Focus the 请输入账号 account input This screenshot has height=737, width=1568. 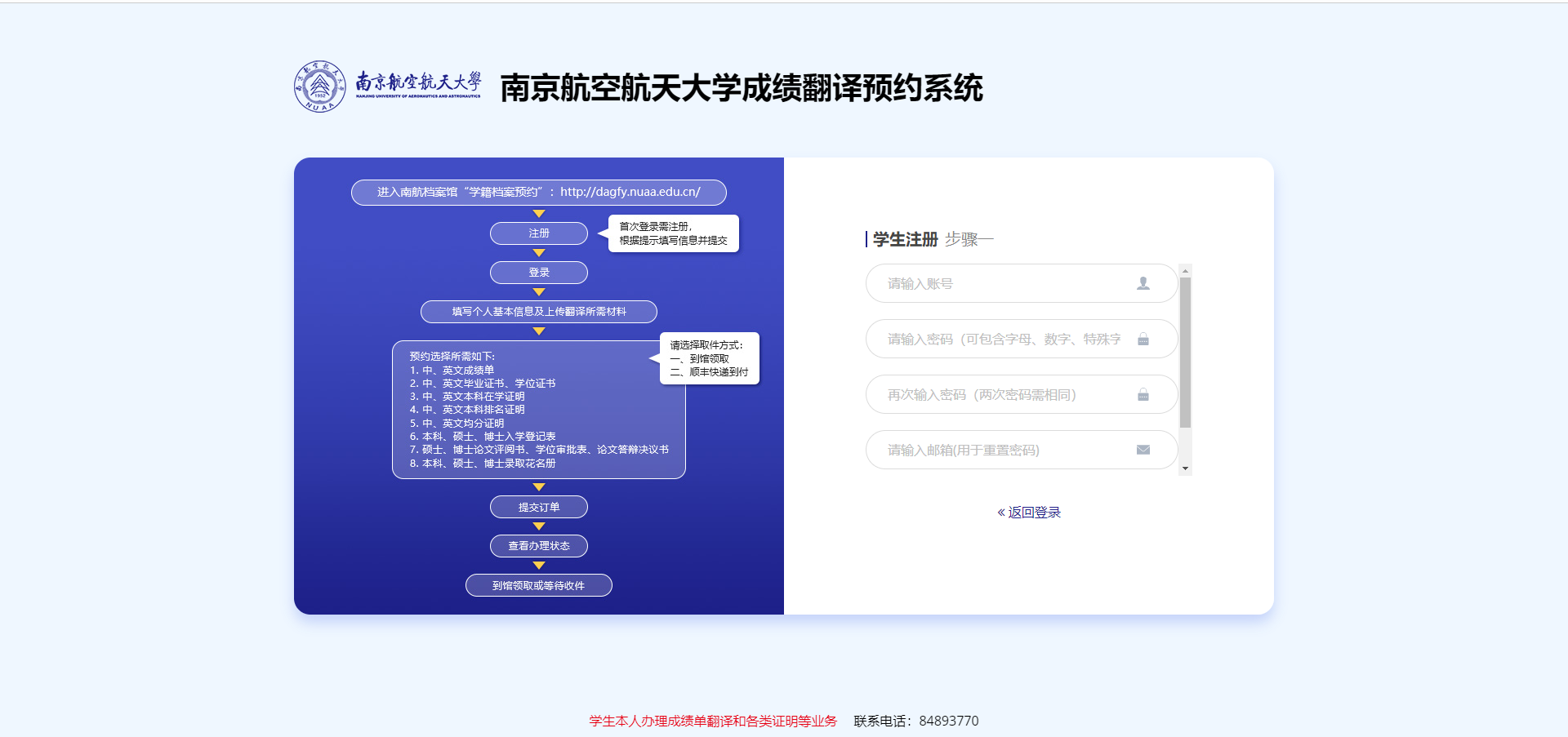point(1004,283)
